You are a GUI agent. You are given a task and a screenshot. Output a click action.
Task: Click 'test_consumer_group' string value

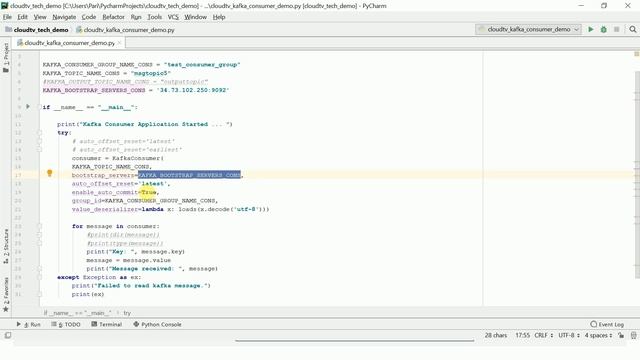(x=202, y=64)
